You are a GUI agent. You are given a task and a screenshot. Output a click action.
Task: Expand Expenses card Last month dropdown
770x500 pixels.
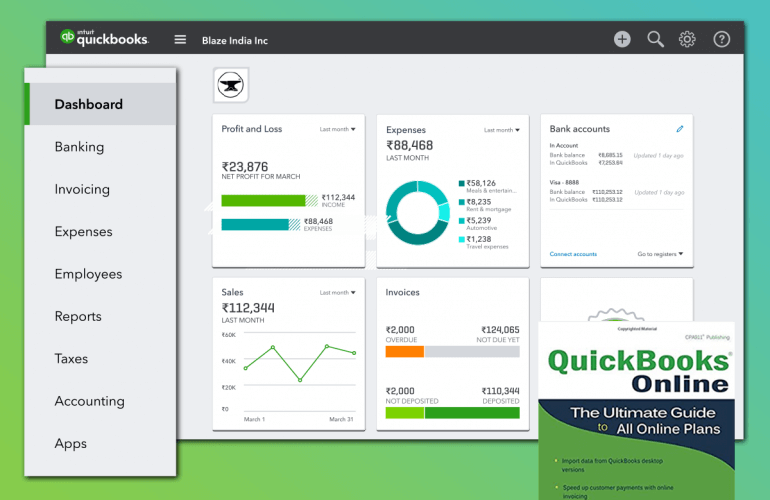coord(501,130)
